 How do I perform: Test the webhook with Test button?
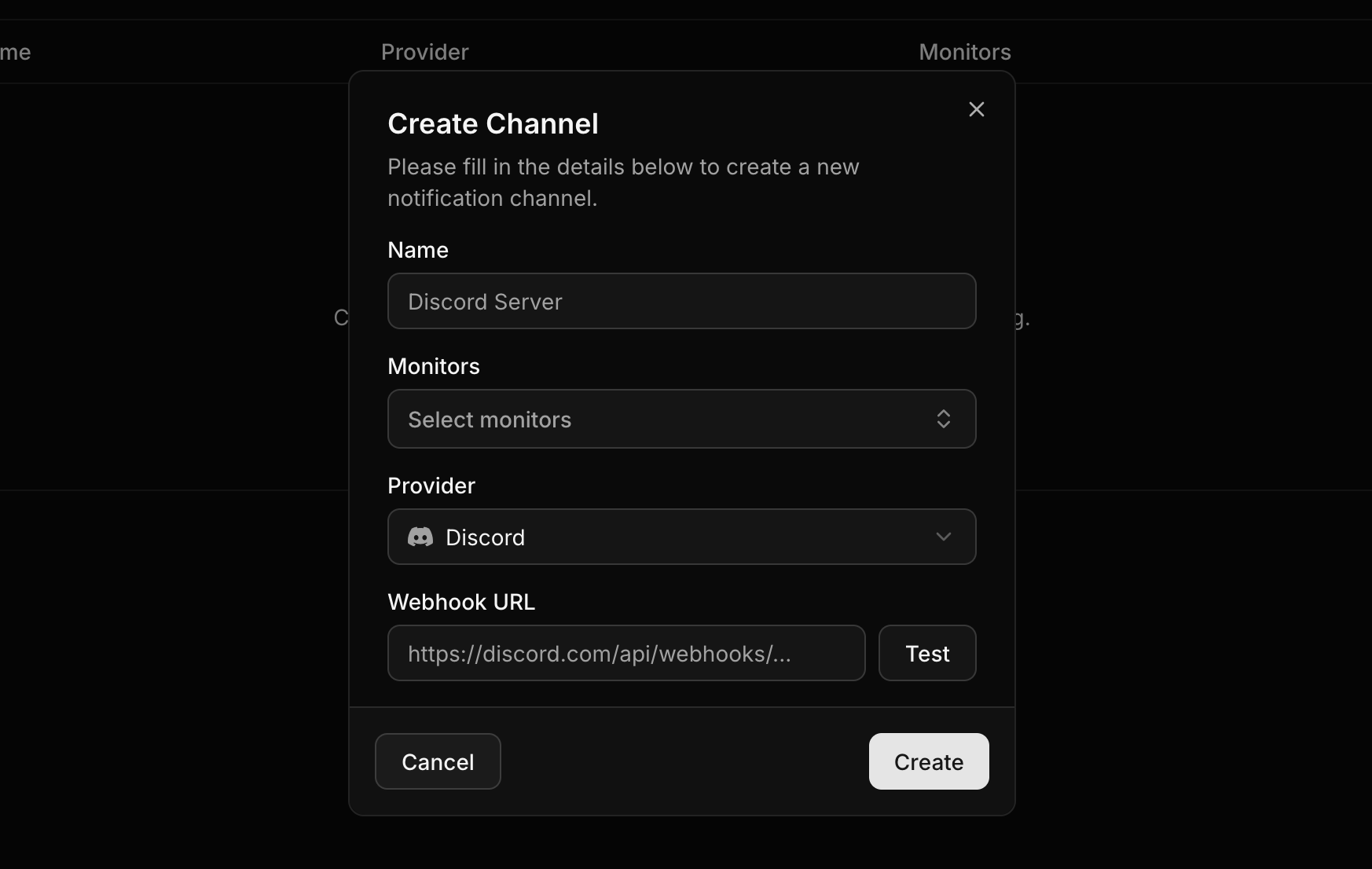pyautogui.click(x=927, y=653)
